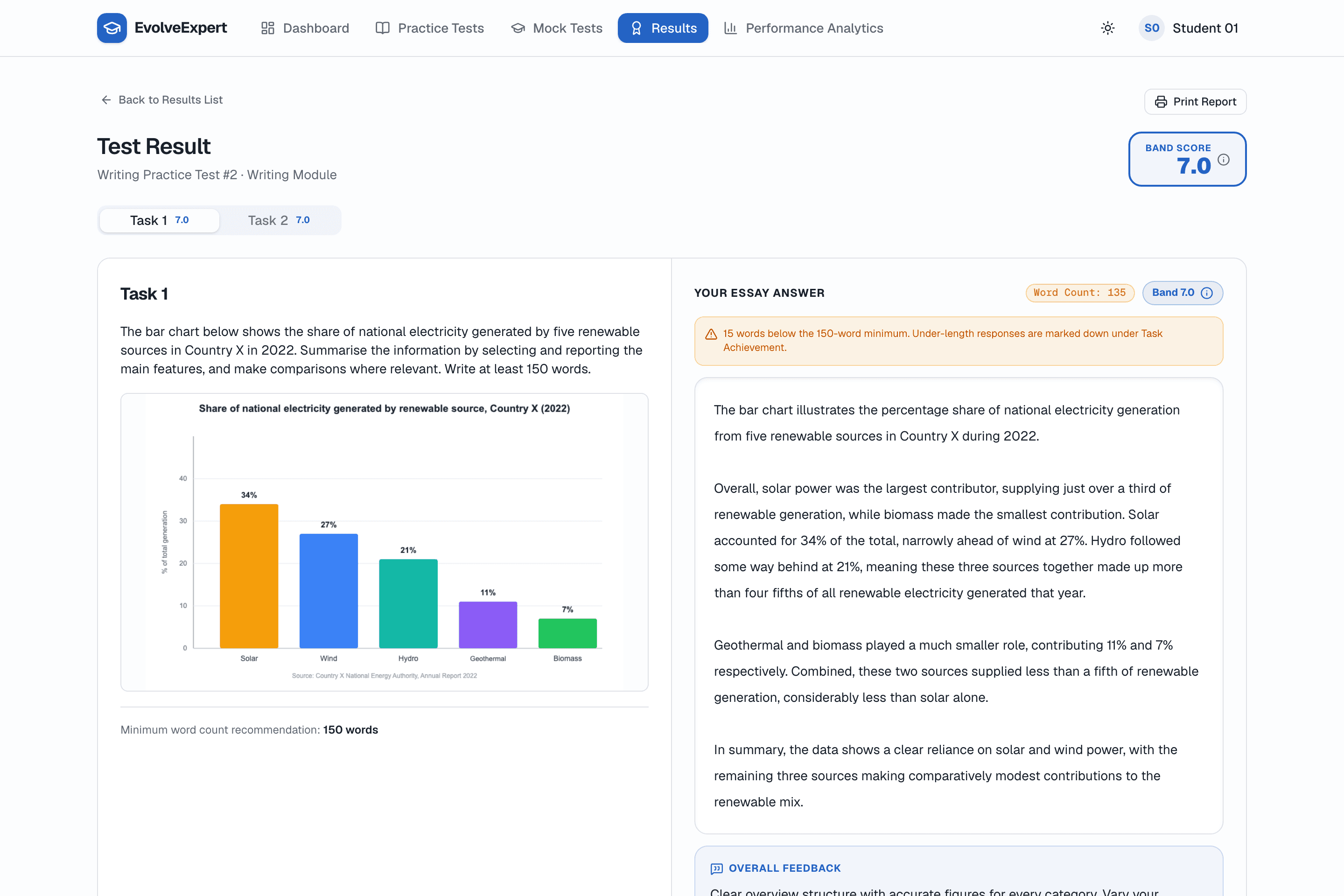Image resolution: width=1344 pixels, height=896 pixels.
Task: Click 'Minimum word count recommendation: 150 words' text
Action: [x=249, y=730]
